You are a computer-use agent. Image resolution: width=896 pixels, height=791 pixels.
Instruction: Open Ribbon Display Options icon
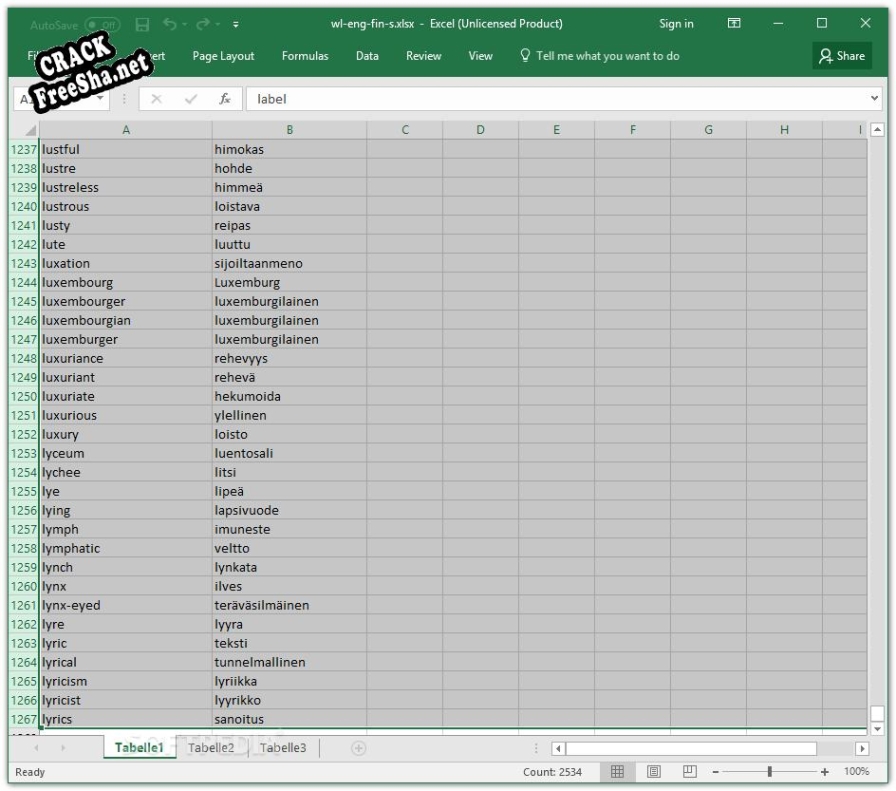[734, 24]
